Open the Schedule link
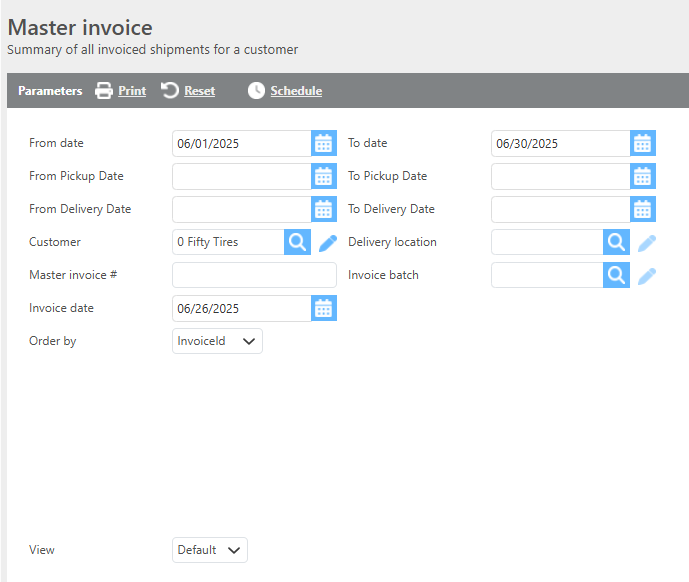Image resolution: width=689 pixels, height=582 pixels. [x=285, y=91]
